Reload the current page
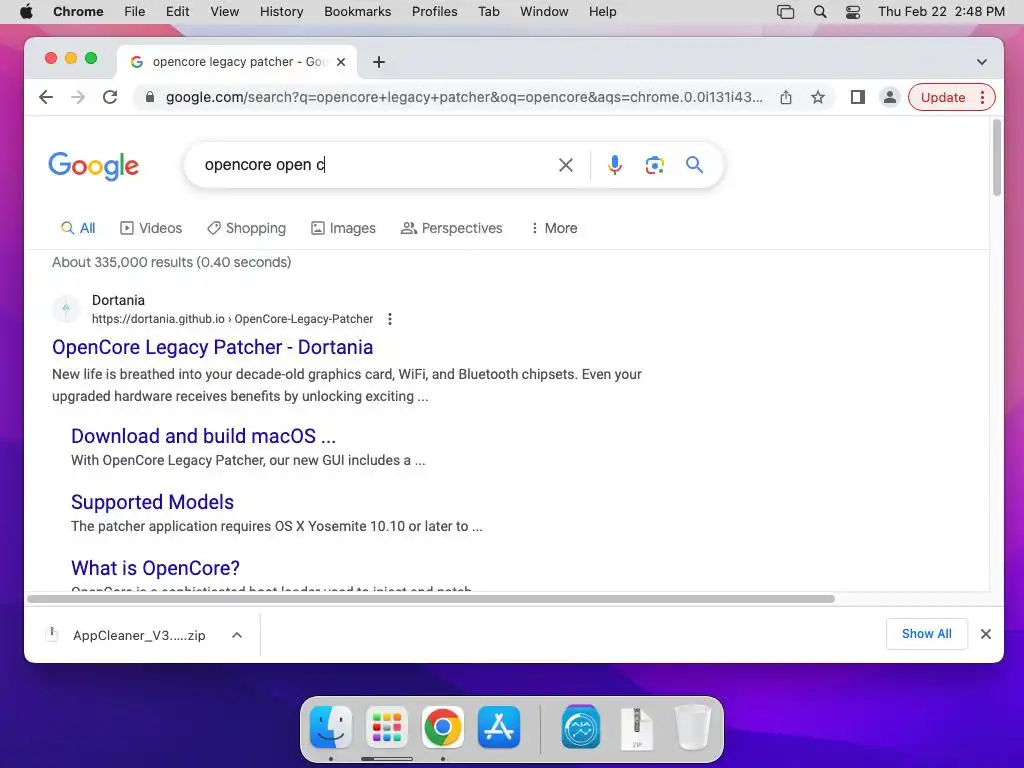 110,97
